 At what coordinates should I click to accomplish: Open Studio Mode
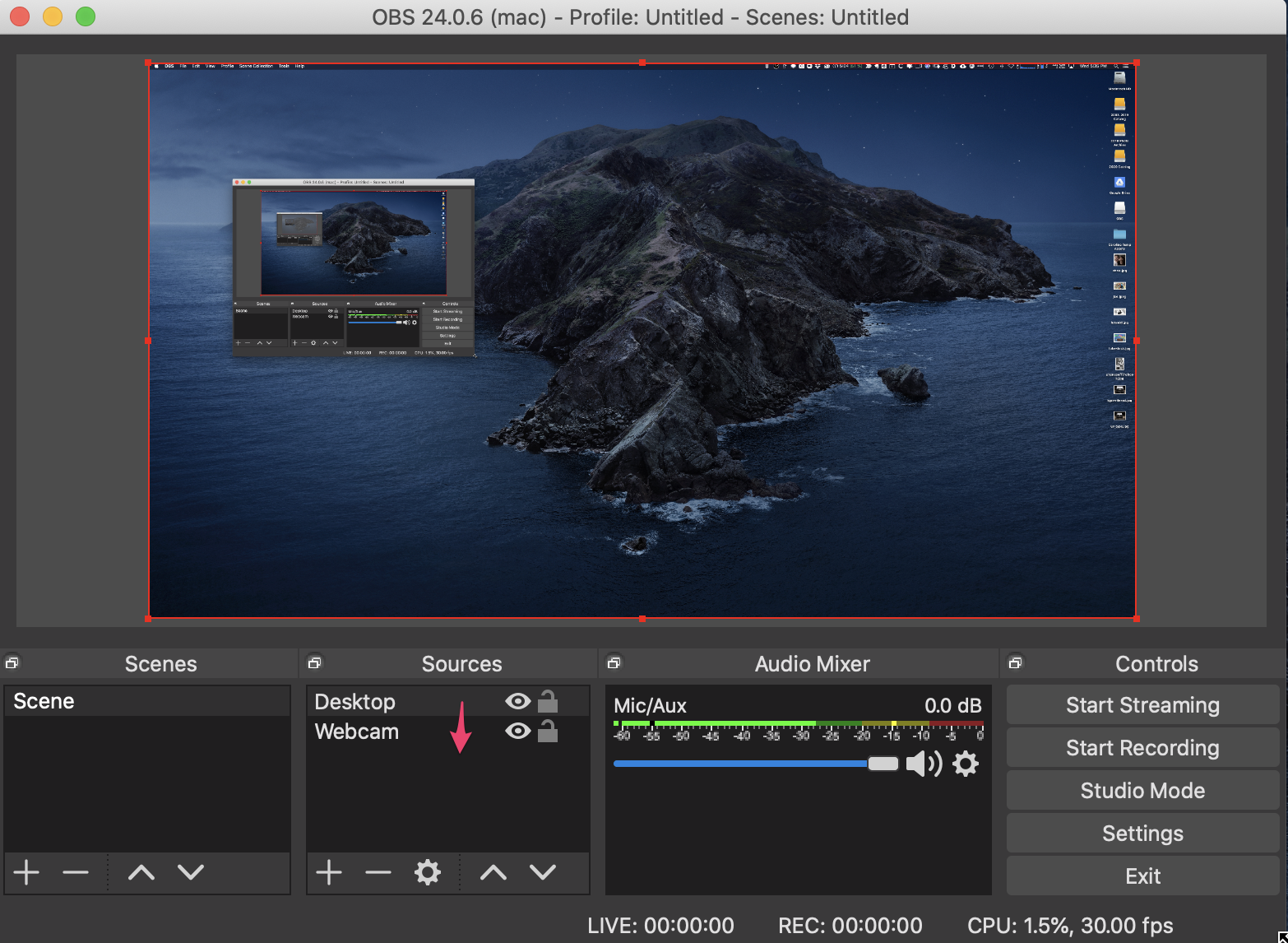[1142, 791]
